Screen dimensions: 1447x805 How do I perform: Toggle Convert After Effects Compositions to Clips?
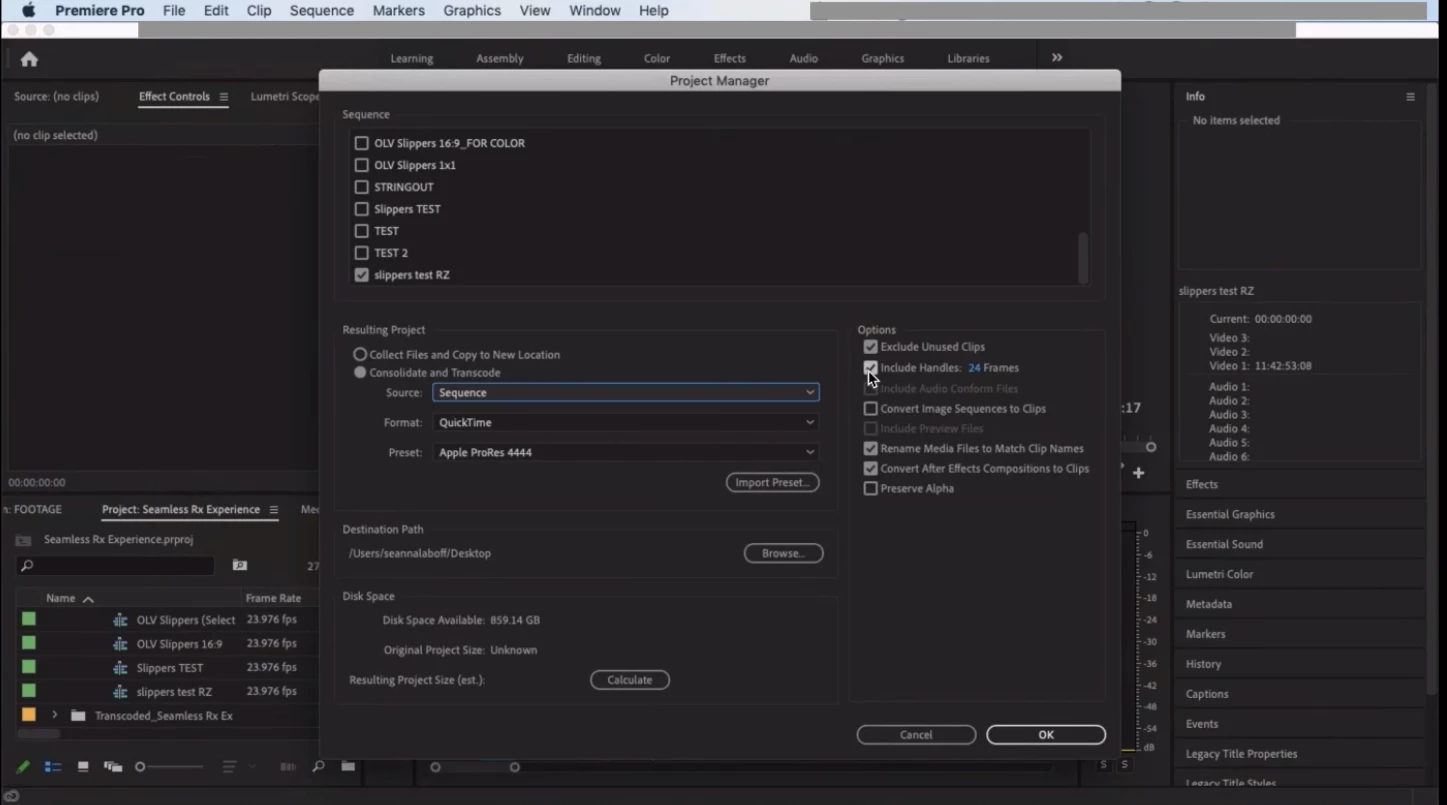(x=870, y=469)
